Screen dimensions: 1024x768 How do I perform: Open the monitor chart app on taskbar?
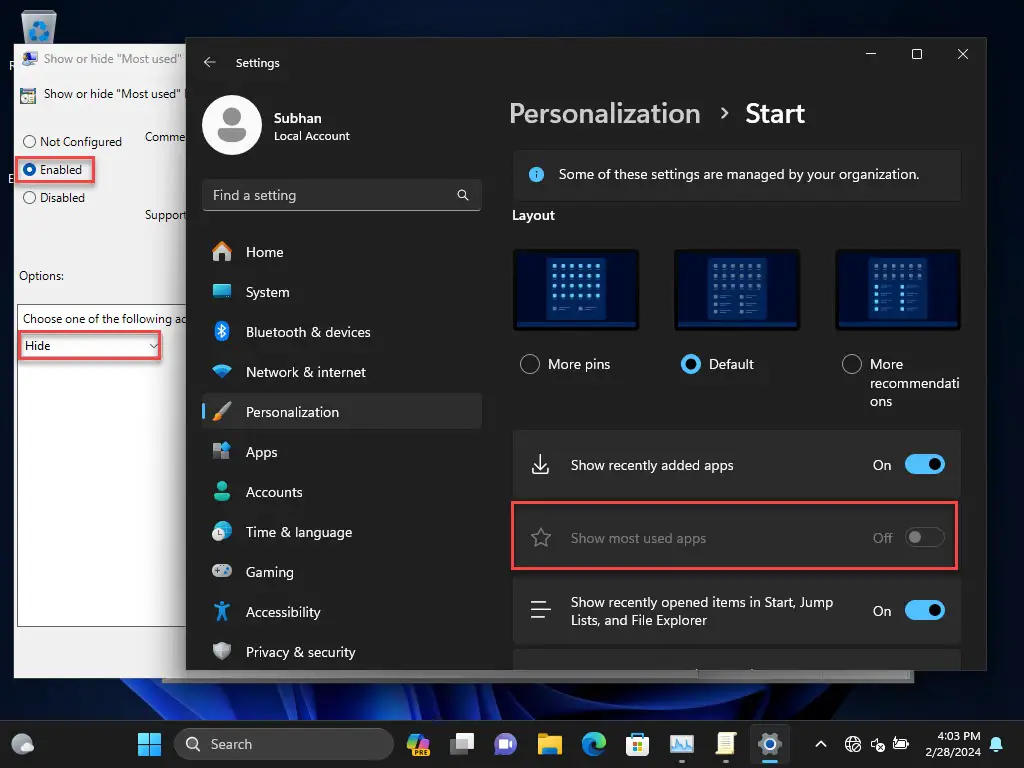point(682,744)
